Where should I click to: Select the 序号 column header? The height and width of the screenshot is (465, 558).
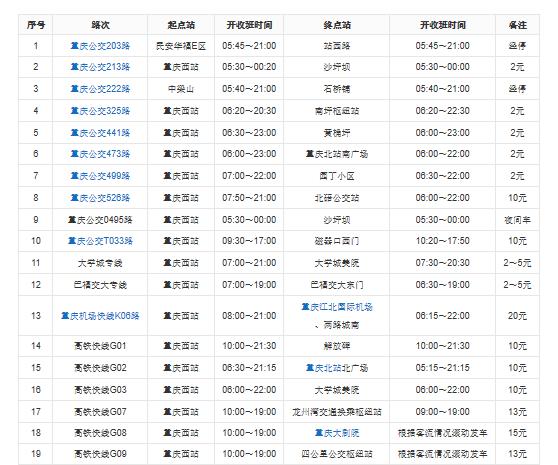(x=36, y=25)
